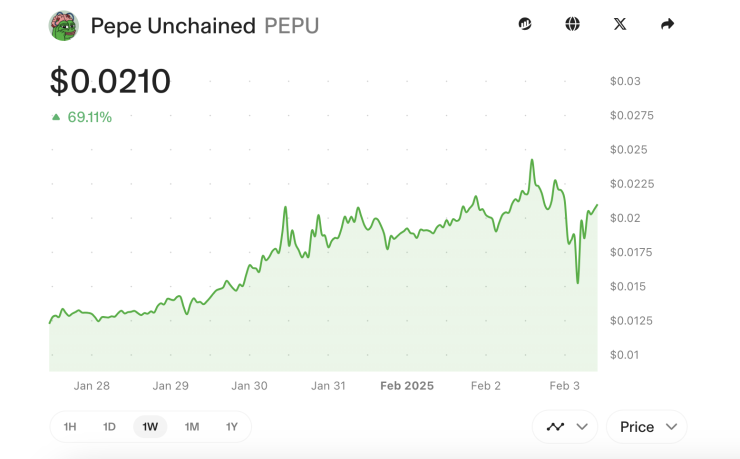Click the green up-triangle price change icon
The height and width of the screenshot is (459, 740).
[56, 117]
